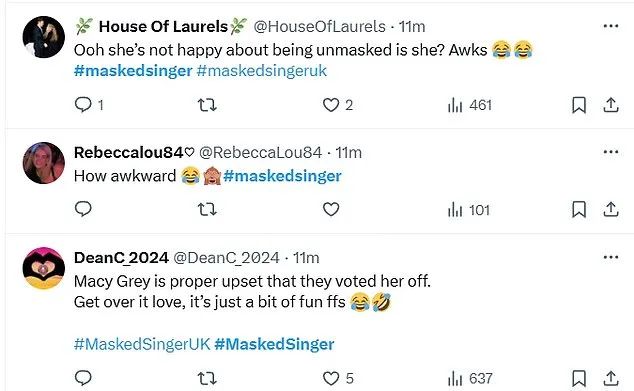Open more options on Rebeccalou84's tweet

pos(611,152)
